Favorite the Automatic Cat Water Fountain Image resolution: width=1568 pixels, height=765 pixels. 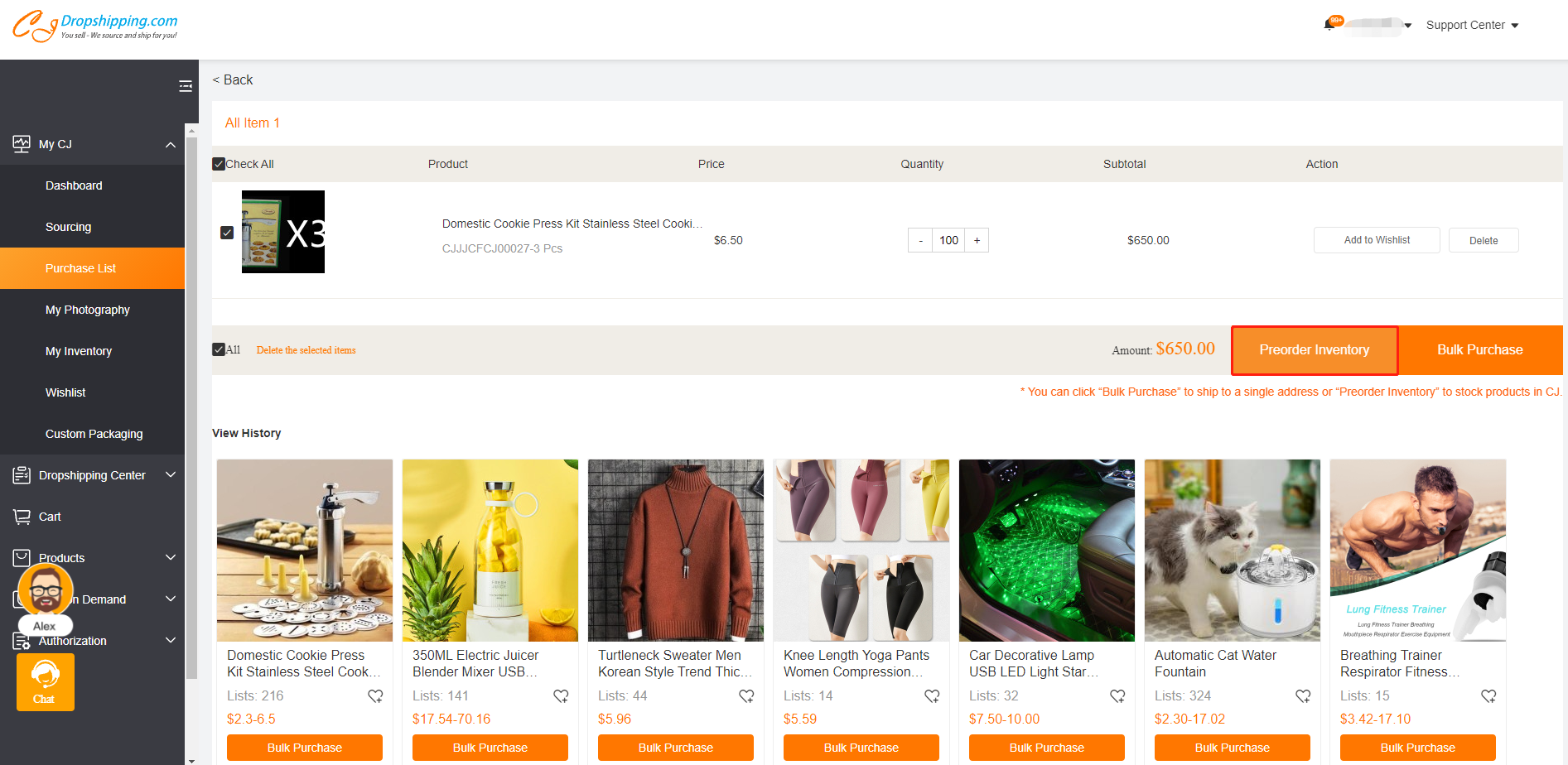(1303, 696)
